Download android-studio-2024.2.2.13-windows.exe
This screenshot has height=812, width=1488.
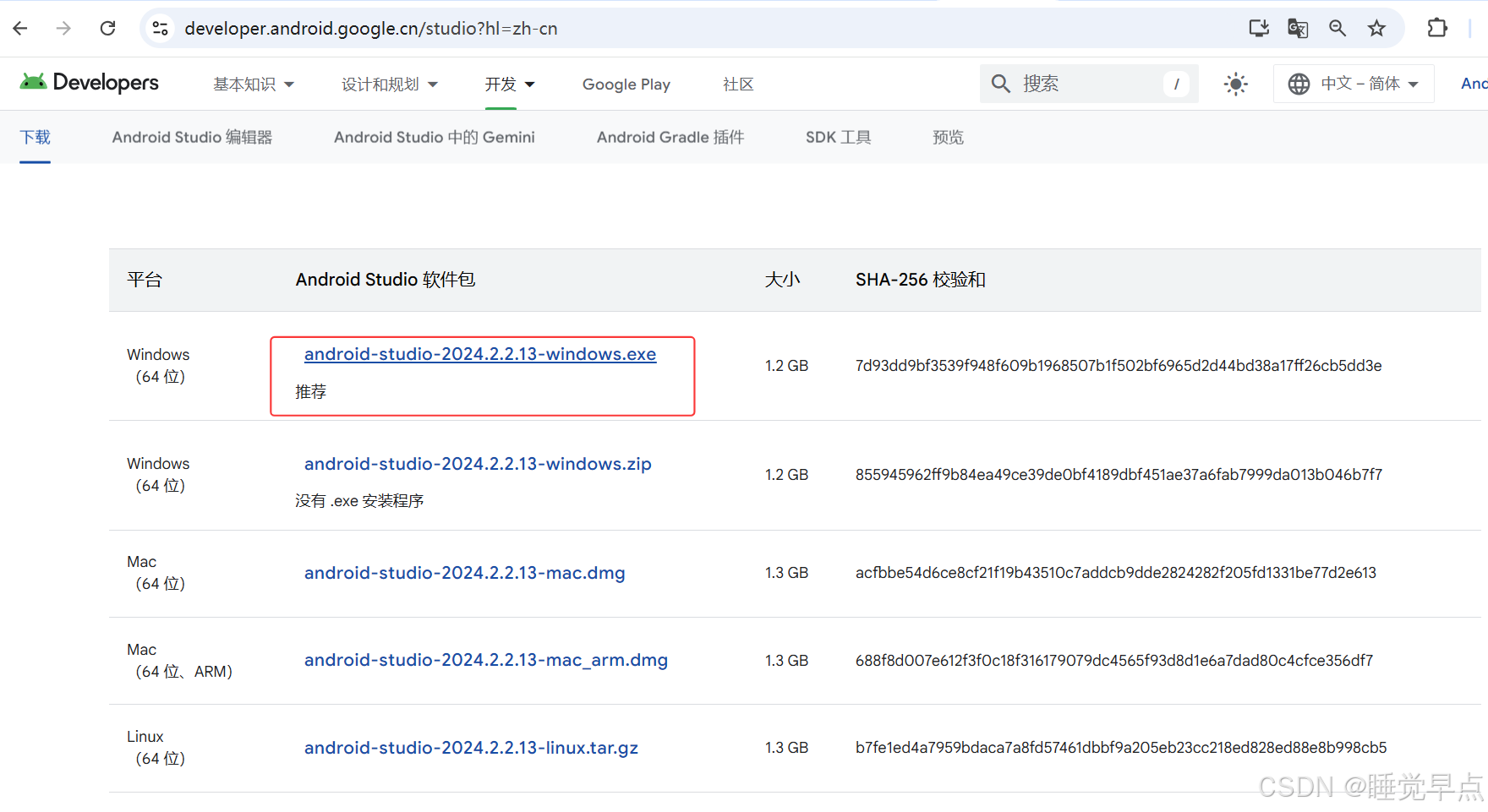(480, 354)
